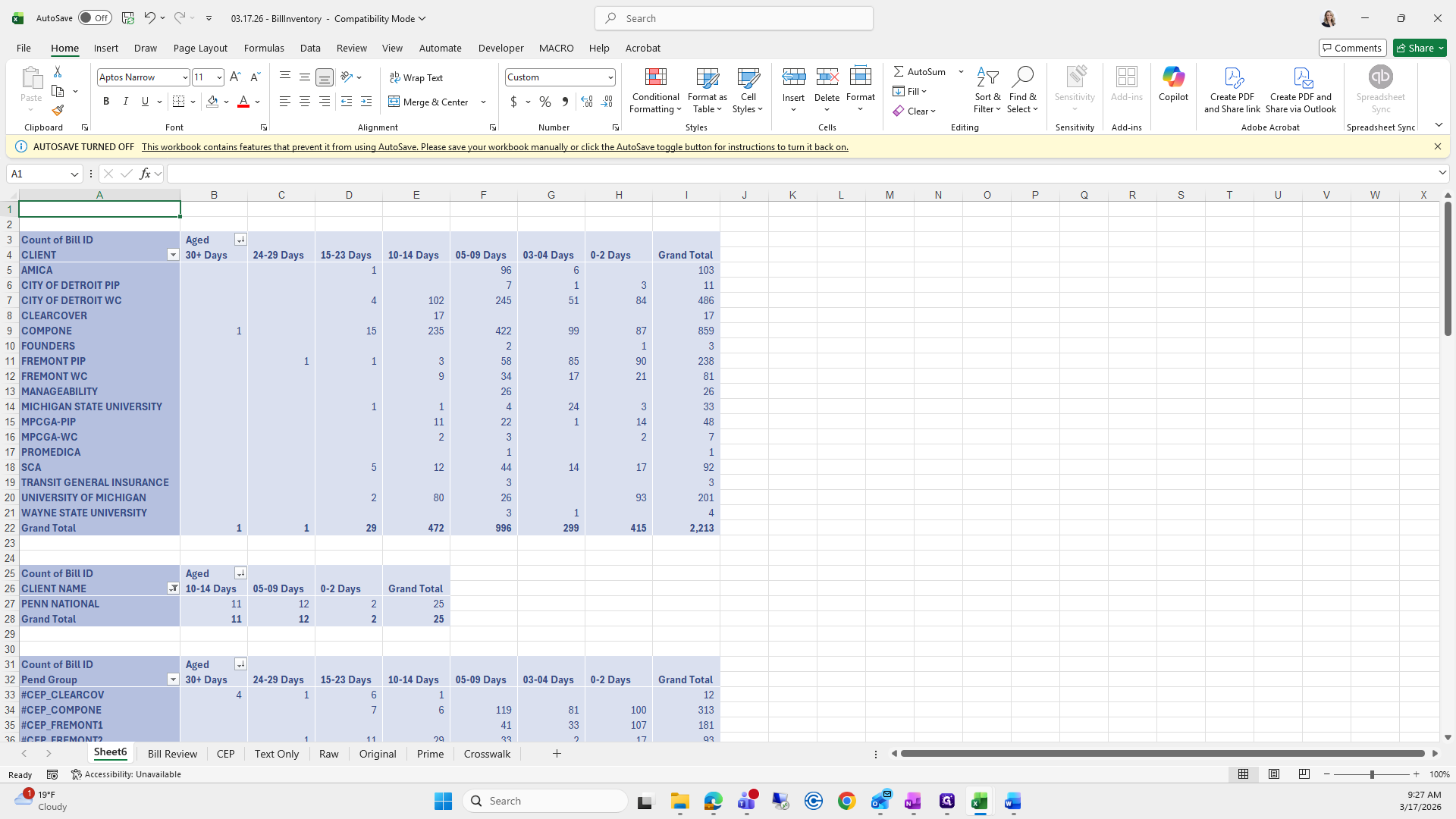Click the Increase Decimal icon

(x=586, y=102)
